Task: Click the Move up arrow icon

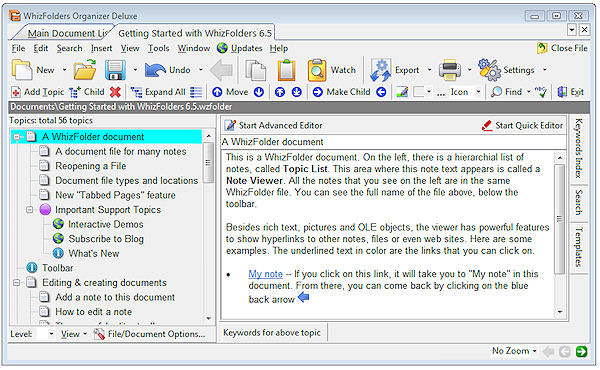Action: pos(217,92)
